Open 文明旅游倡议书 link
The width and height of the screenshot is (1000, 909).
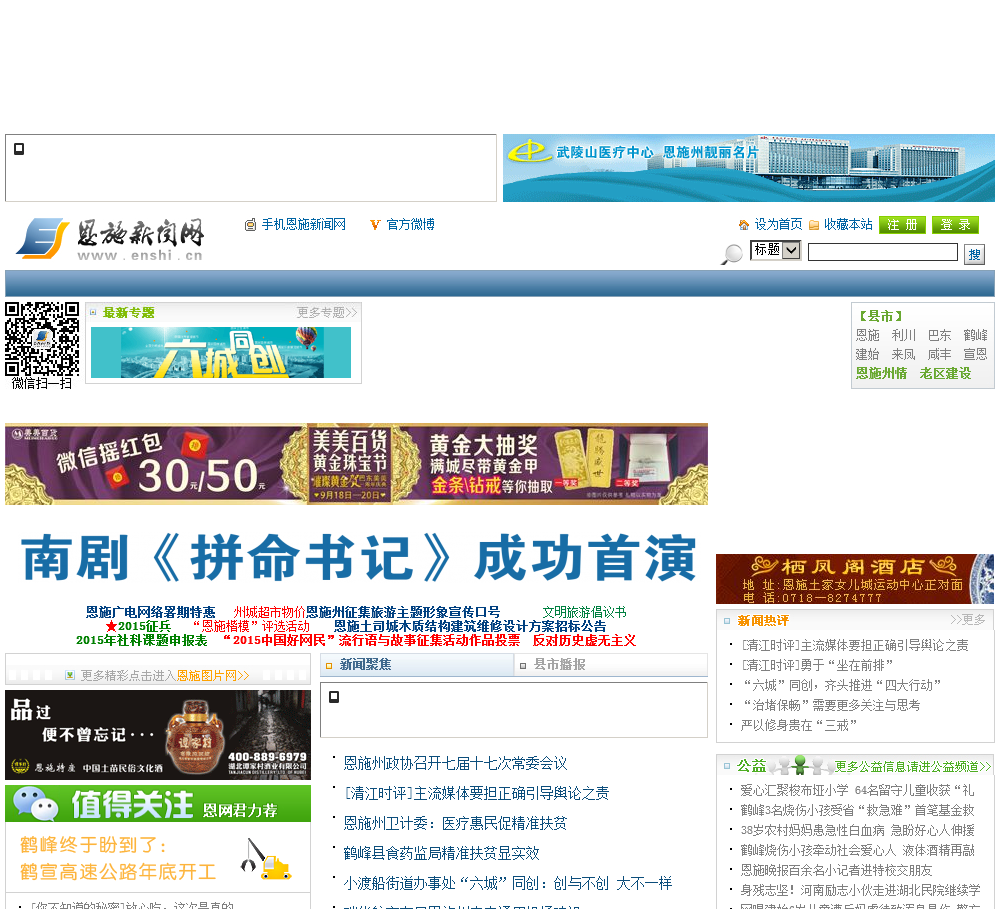click(584, 612)
